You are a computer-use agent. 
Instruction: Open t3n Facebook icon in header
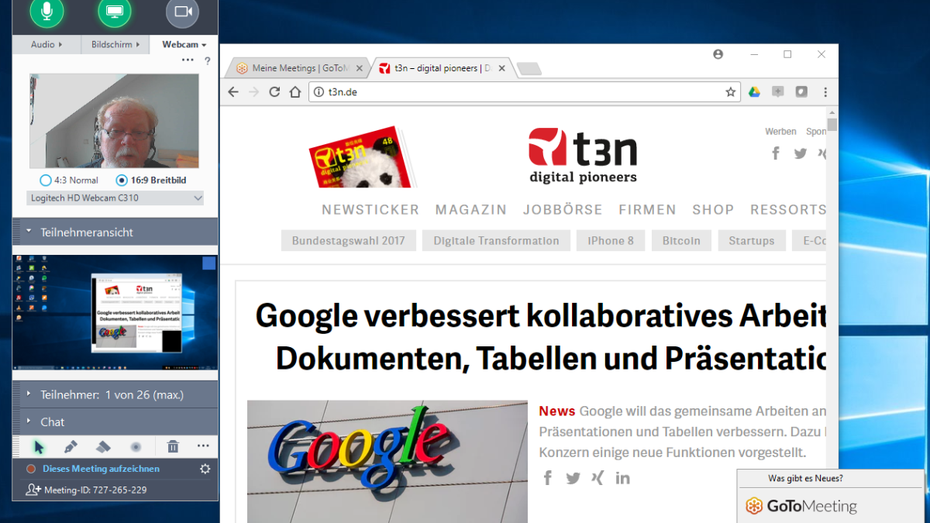(x=775, y=154)
